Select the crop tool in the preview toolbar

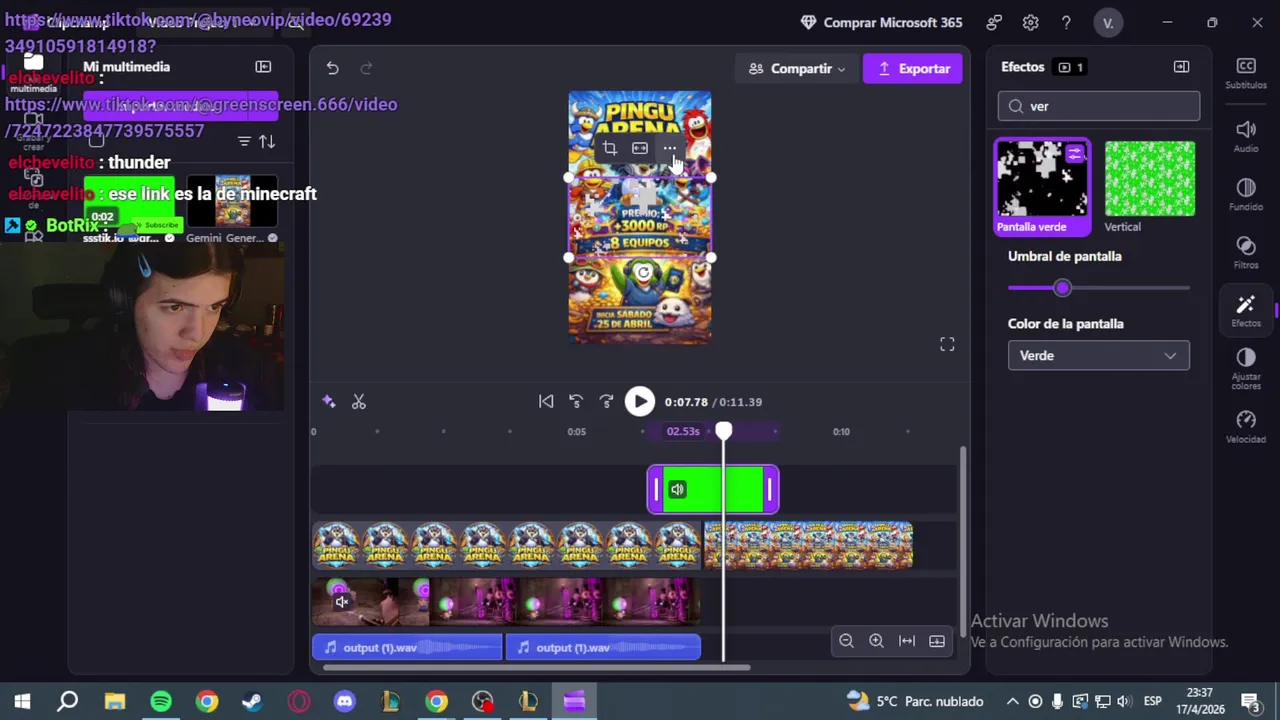click(x=609, y=148)
